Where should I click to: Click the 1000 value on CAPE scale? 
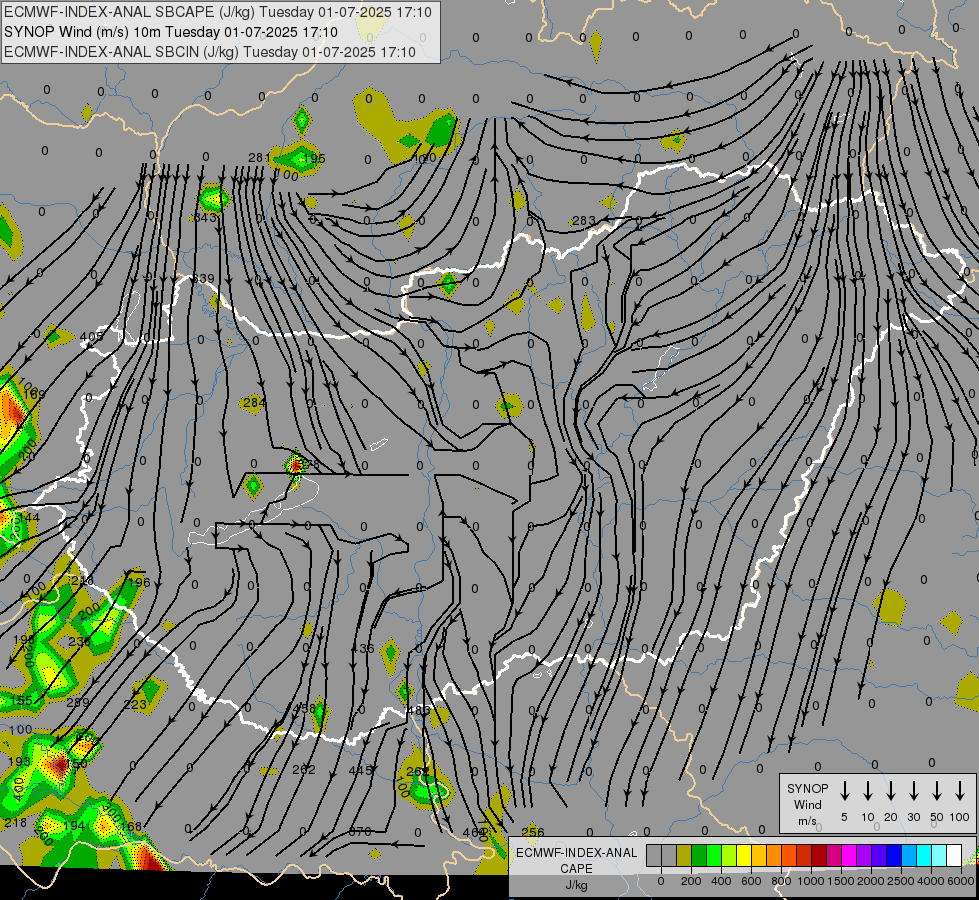(x=810, y=881)
